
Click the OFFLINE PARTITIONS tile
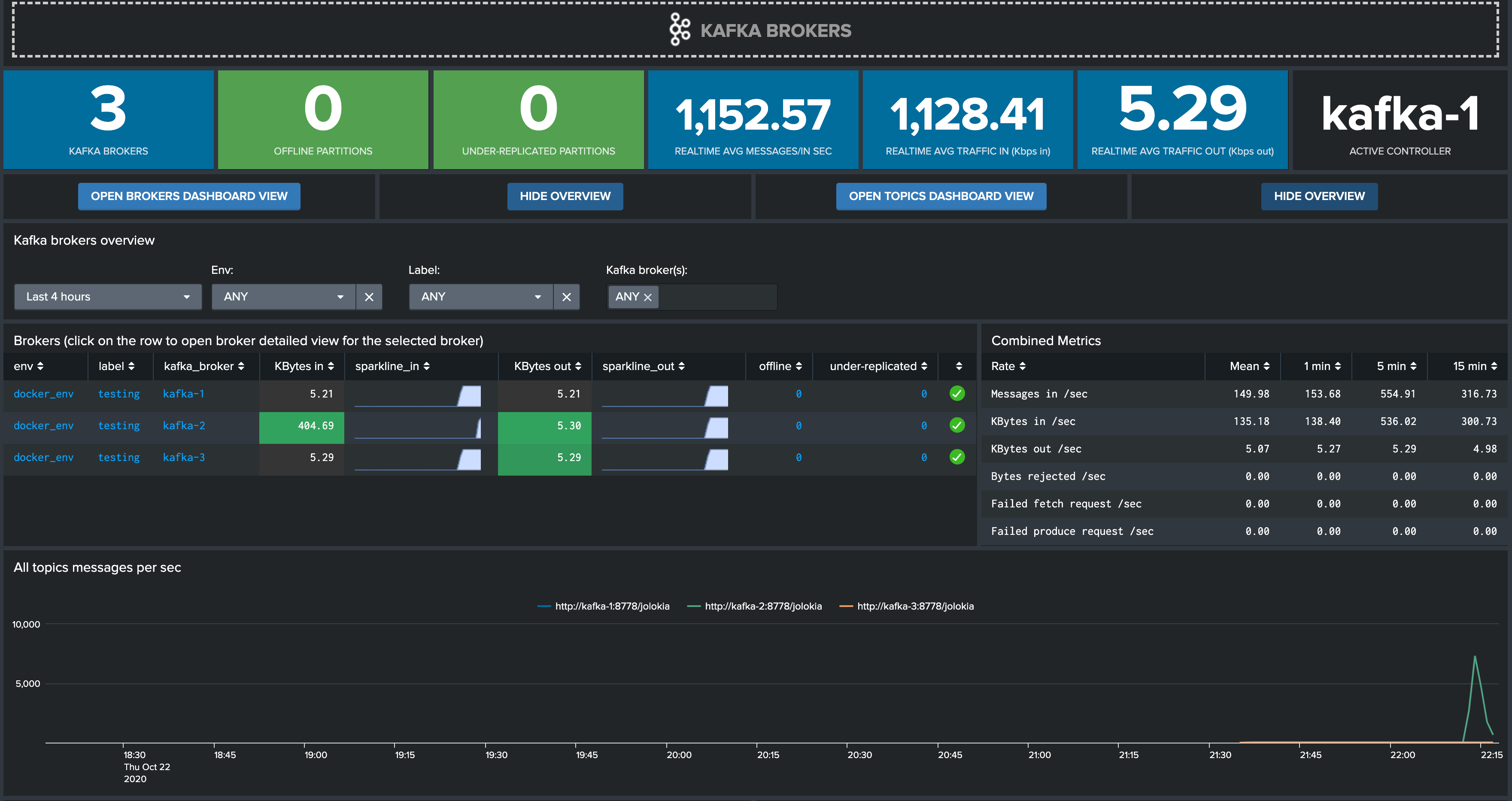323,120
